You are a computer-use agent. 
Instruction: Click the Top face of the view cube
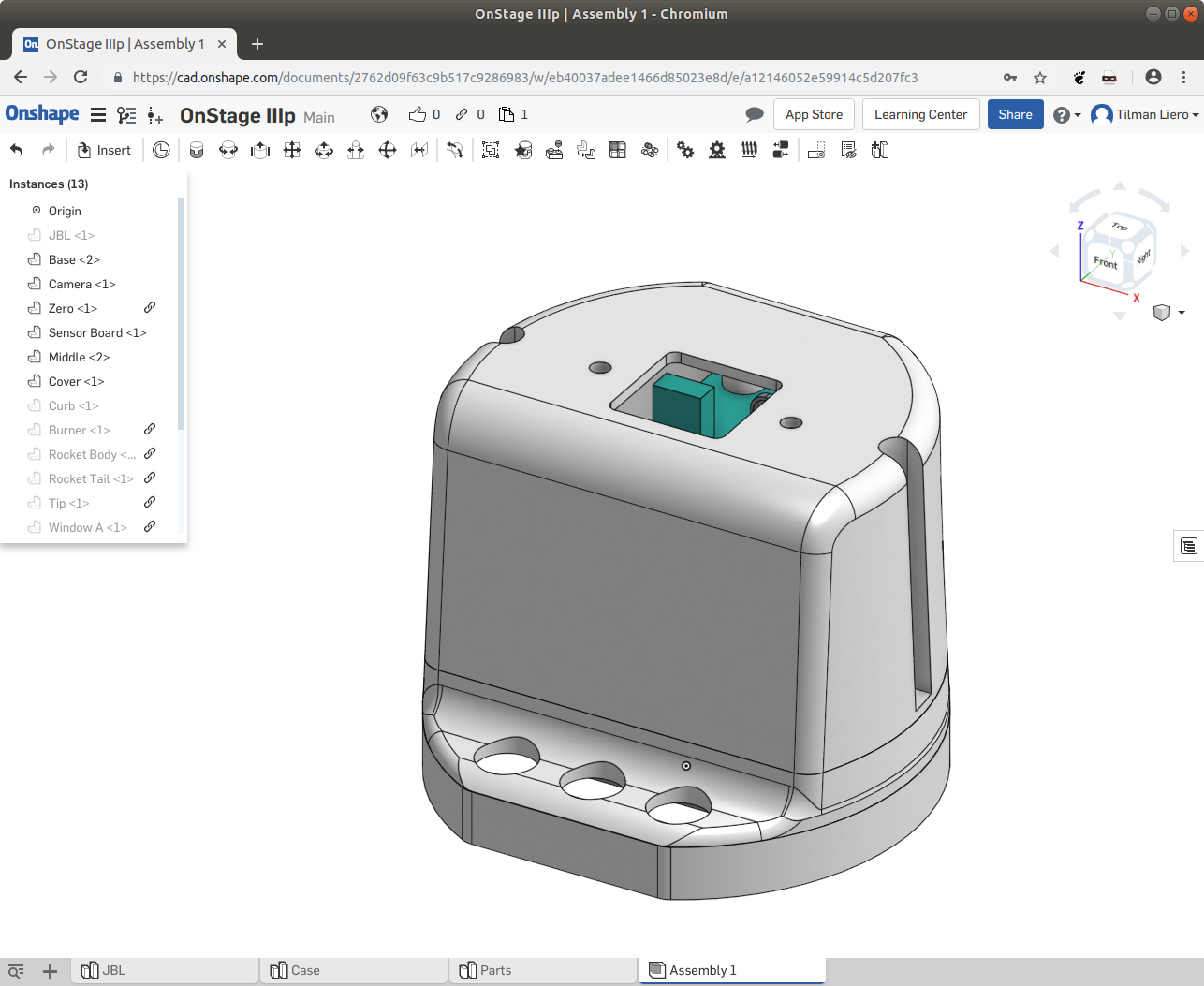coord(1120,227)
